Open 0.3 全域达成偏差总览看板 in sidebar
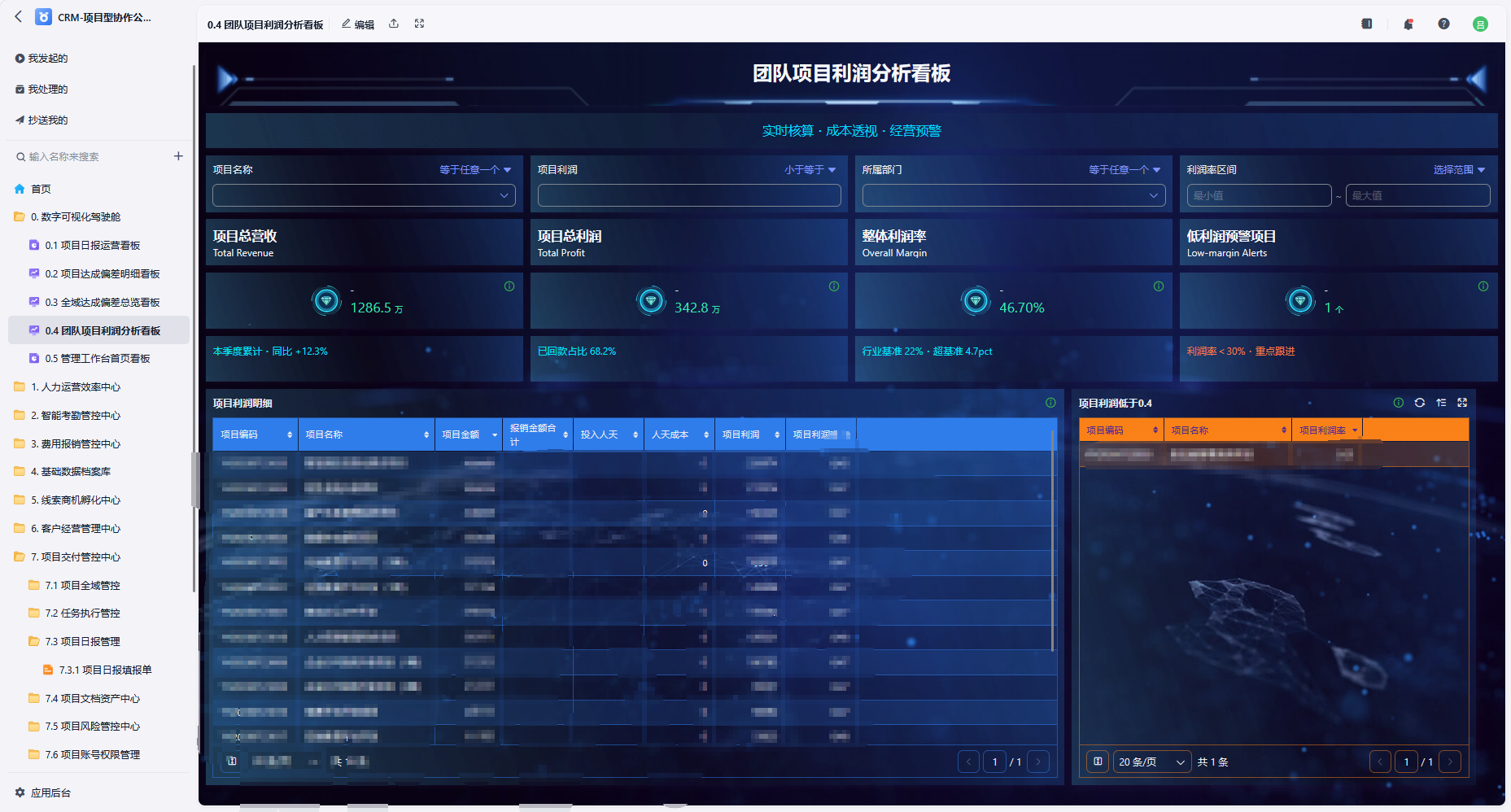 [102, 302]
